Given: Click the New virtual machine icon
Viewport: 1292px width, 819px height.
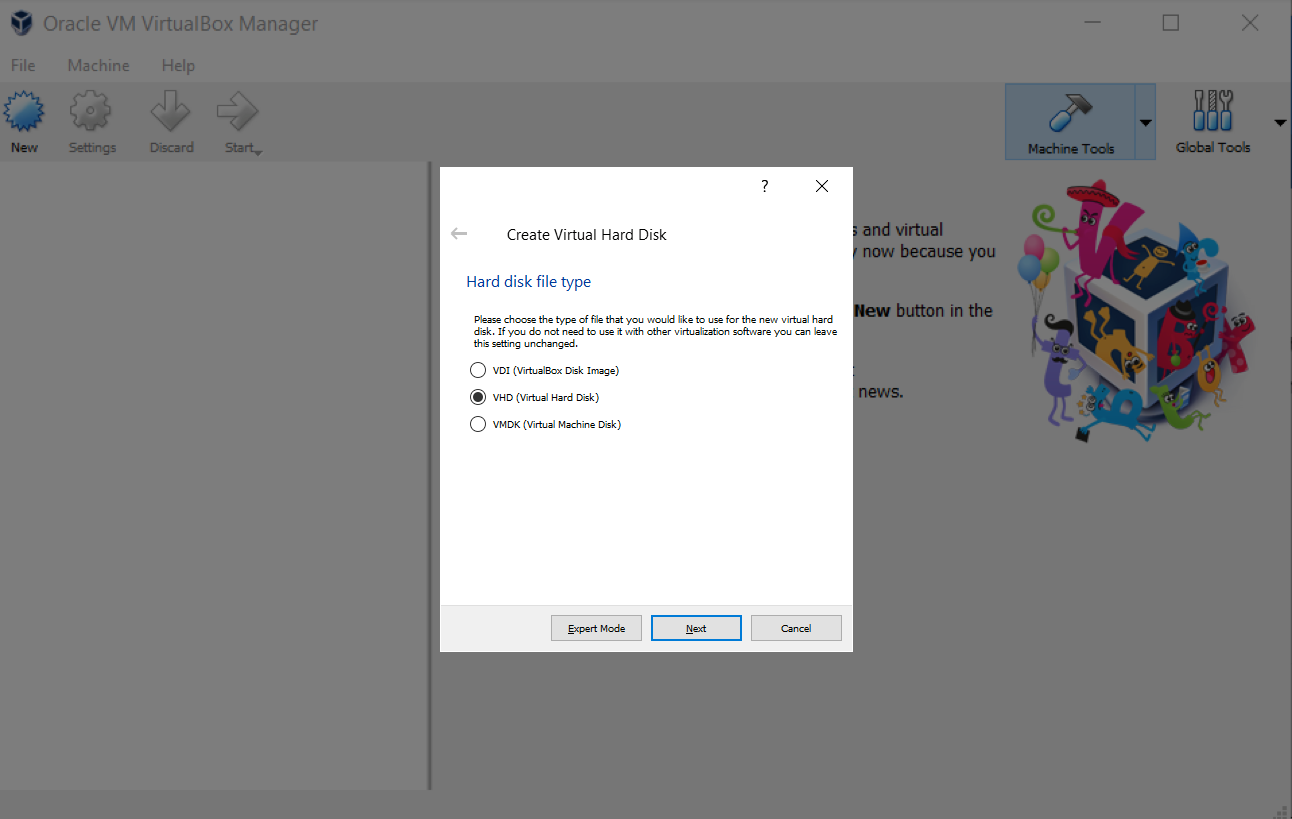Looking at the screenshot, I should point(24,111).
